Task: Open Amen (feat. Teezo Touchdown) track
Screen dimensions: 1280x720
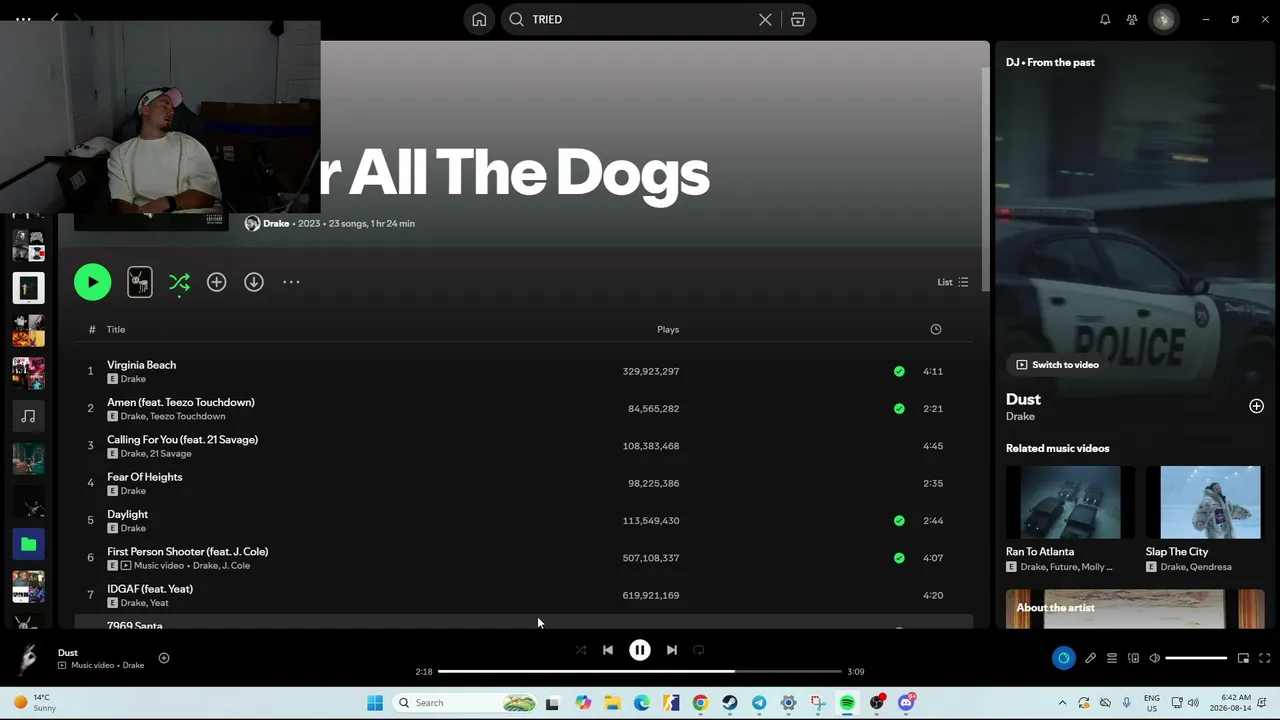Action: [181, 402]
